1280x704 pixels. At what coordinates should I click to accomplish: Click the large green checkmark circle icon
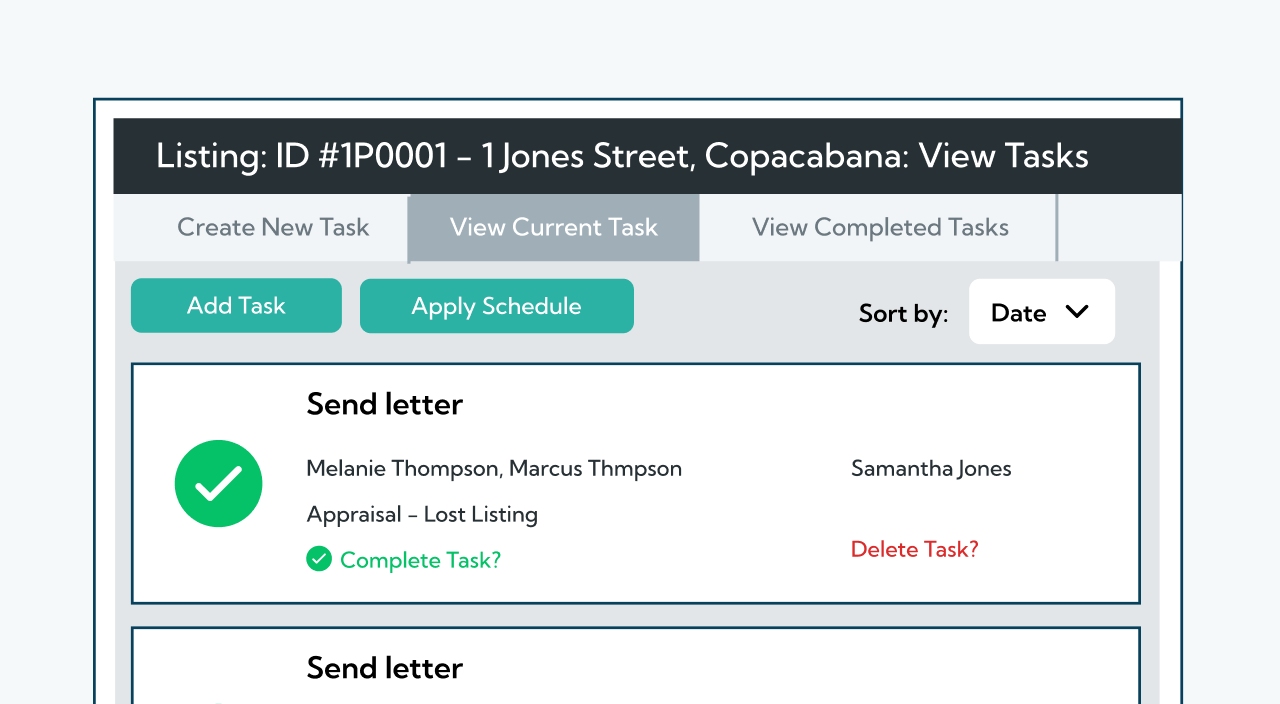(218, 484)
